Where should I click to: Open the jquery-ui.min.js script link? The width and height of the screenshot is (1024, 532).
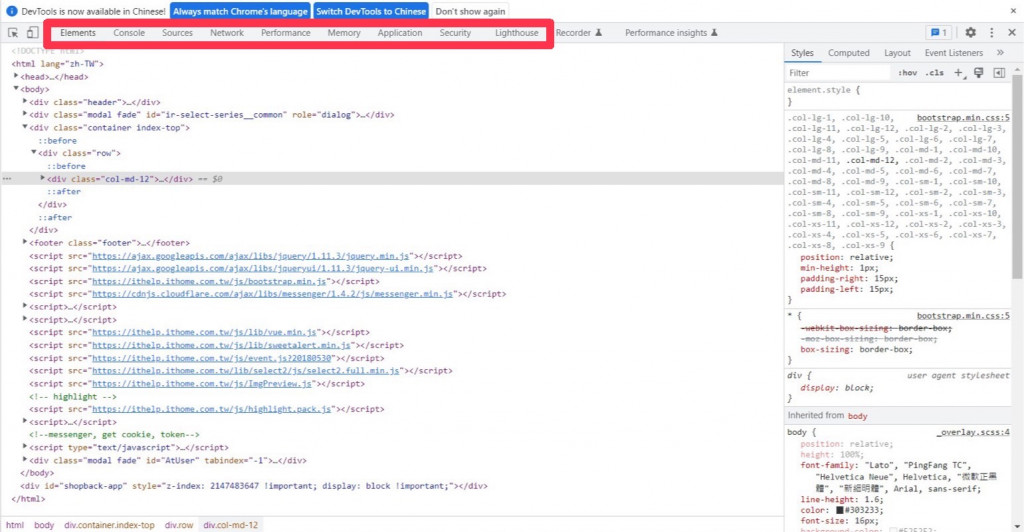coord(263,268)
